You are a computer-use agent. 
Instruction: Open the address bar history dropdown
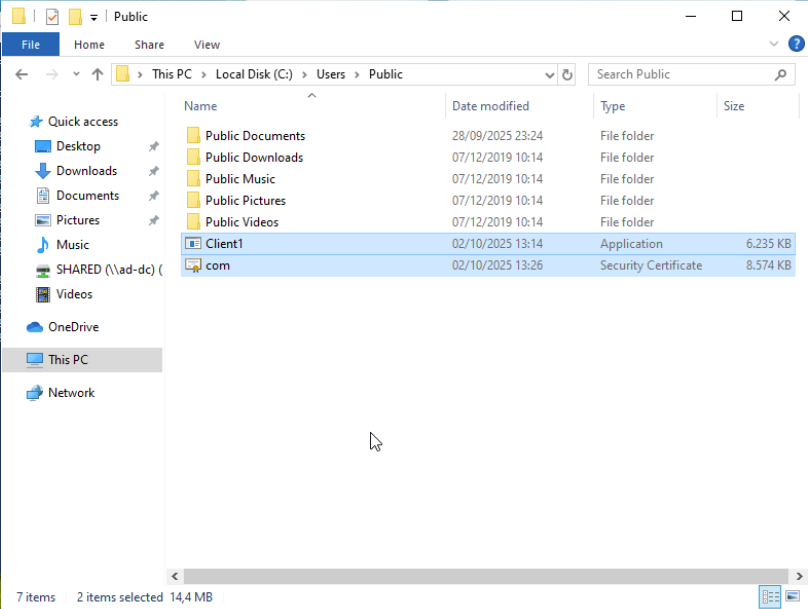click(549, 74)
